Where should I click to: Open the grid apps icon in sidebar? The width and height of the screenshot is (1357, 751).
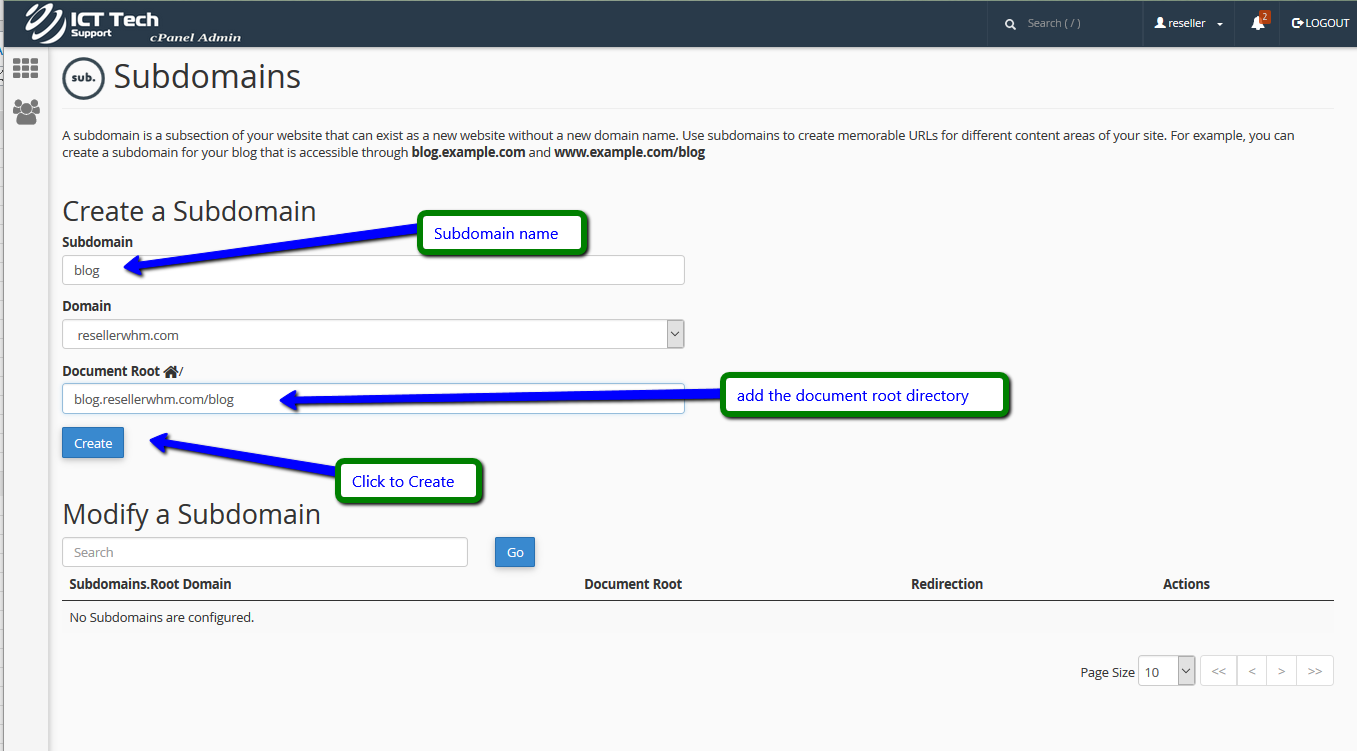click(25, 68)
